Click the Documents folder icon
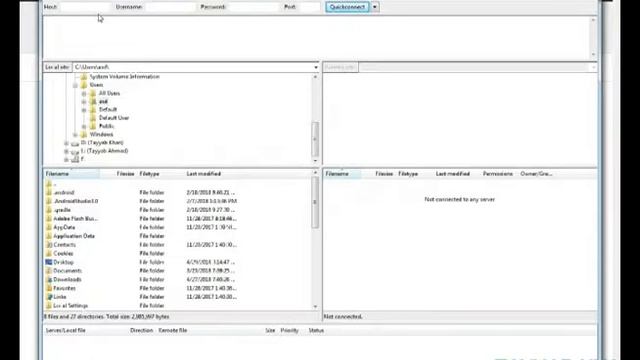 pyautogui.click(x=49, y=271)
